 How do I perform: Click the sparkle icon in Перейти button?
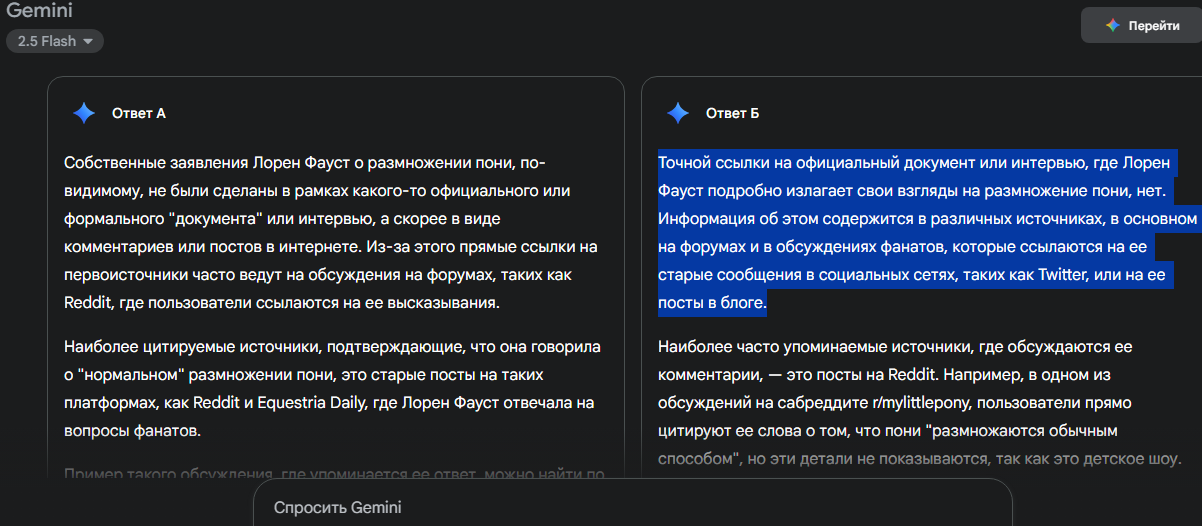coord(1112,26)
